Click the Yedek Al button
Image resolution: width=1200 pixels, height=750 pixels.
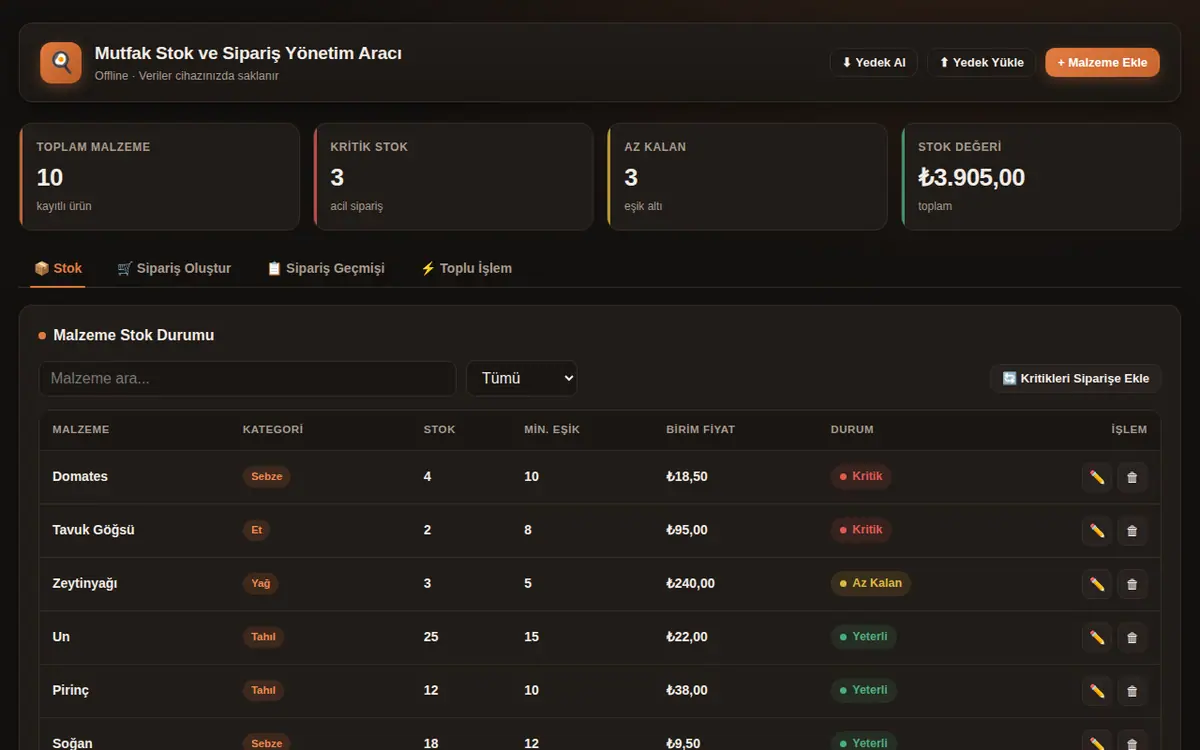pyautogui.click(x=873, y=62)
